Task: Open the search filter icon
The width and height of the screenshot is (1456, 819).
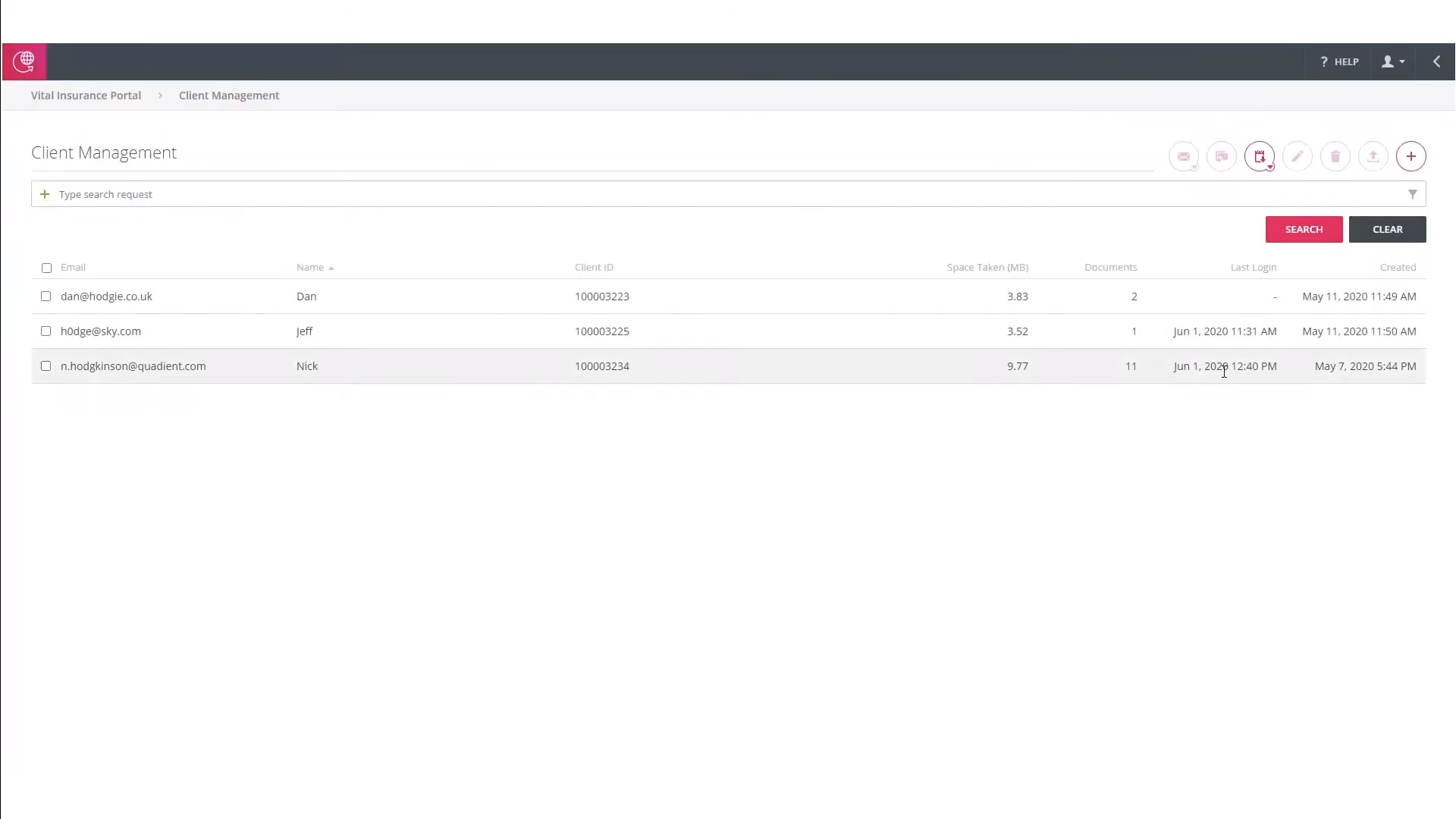Action: coord(1412,194)
